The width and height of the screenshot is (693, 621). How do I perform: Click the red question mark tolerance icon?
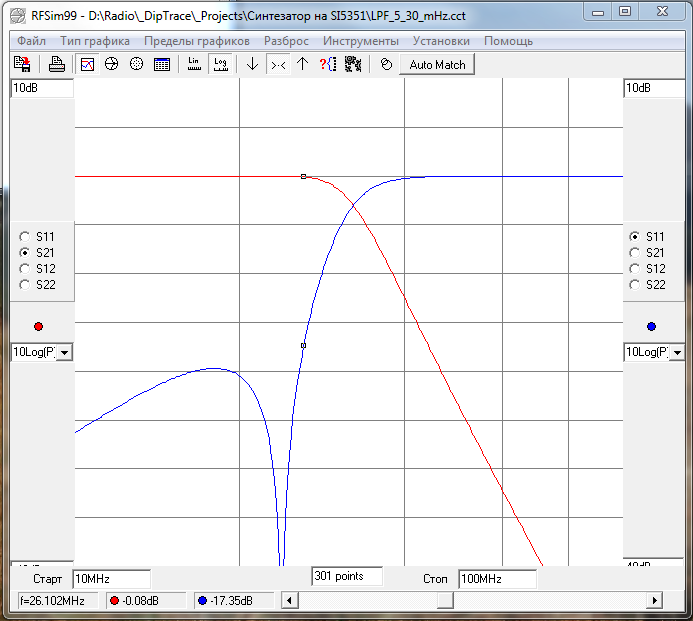[327, 65]
